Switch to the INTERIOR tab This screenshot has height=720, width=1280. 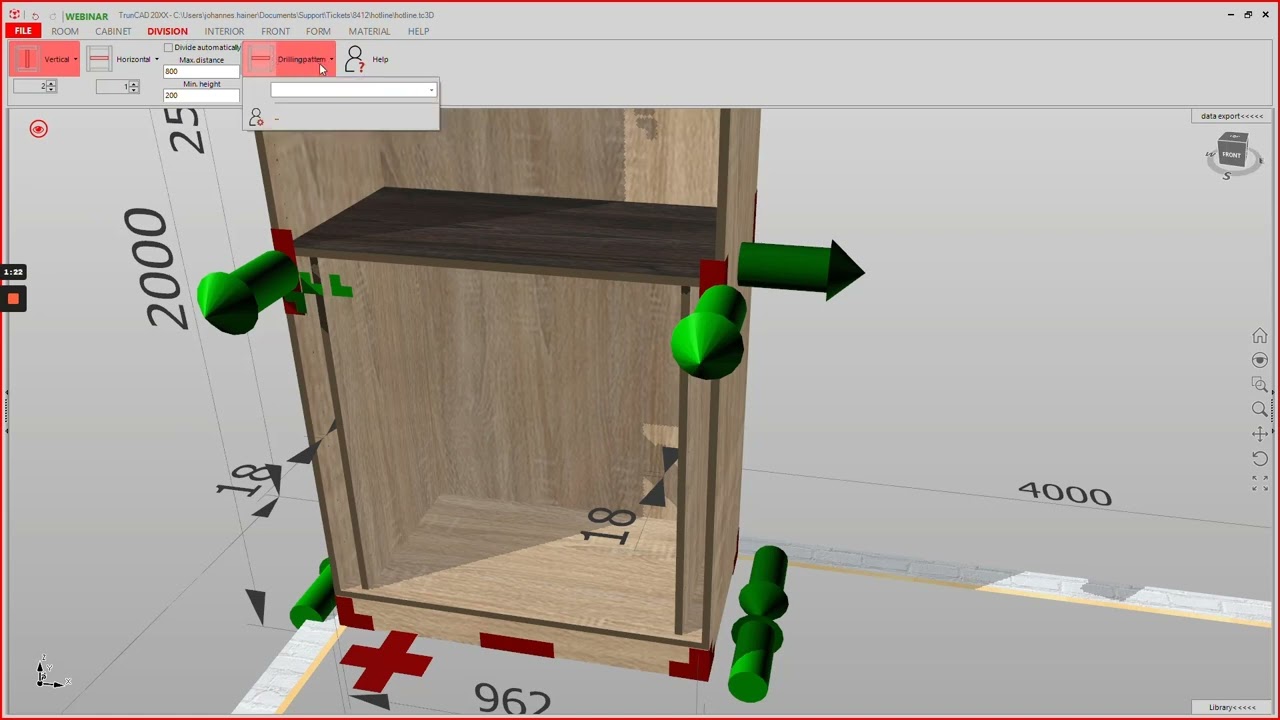(224, 32)
